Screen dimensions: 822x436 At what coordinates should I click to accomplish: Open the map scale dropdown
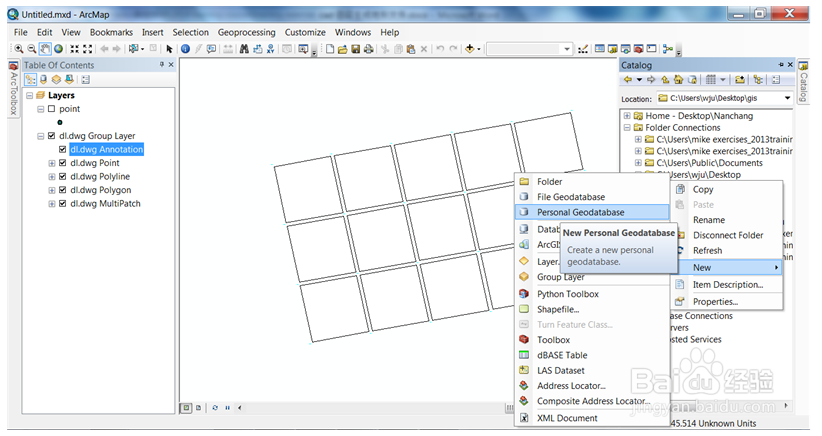567,49
